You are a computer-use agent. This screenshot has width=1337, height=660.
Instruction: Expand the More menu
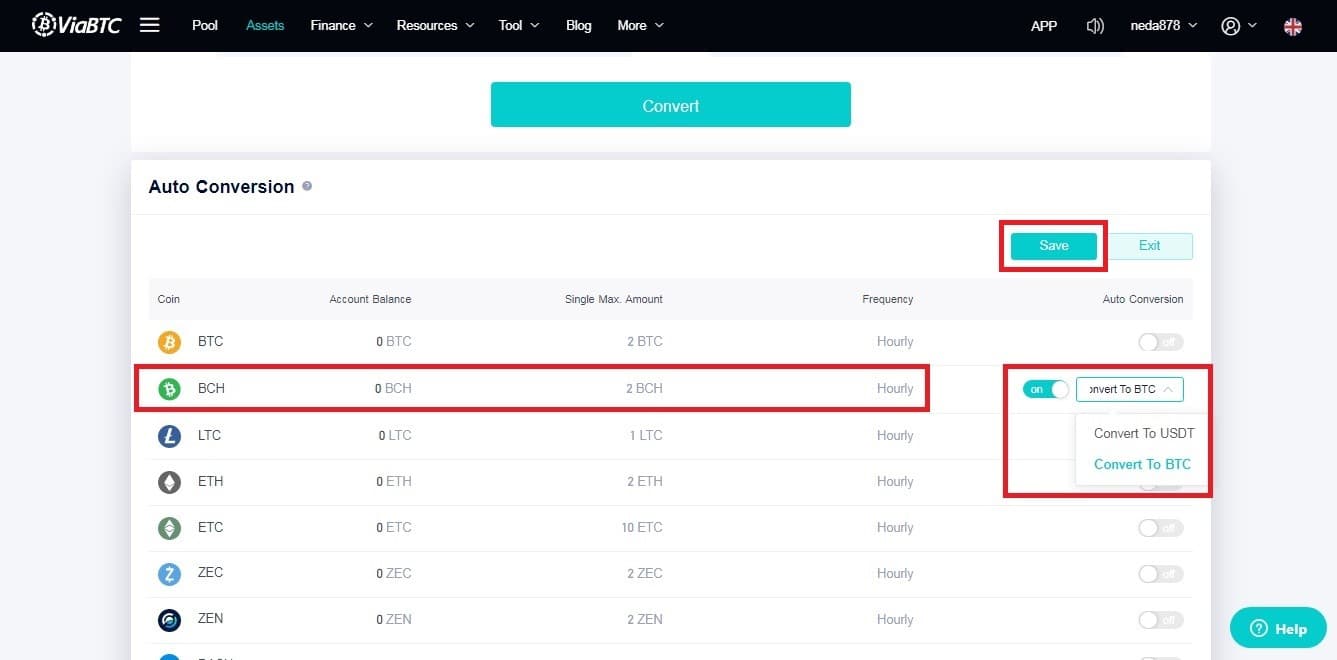pyautogui.click(x=640, y=25)
